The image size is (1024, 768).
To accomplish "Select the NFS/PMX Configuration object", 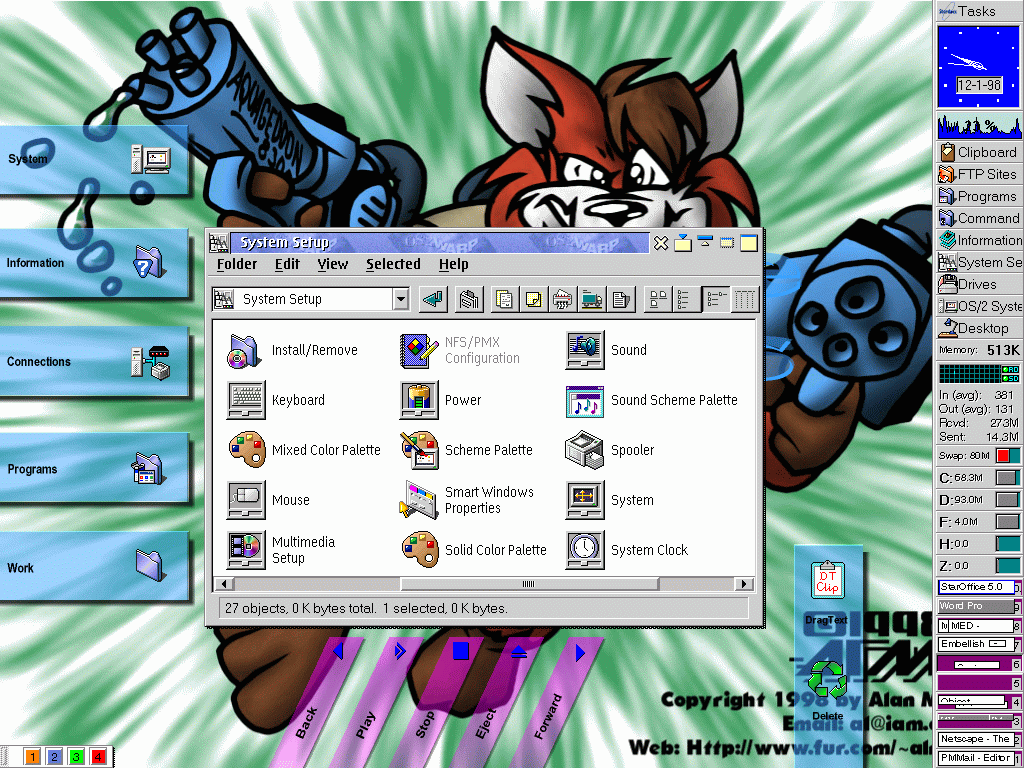I will [x=418, y=350].
